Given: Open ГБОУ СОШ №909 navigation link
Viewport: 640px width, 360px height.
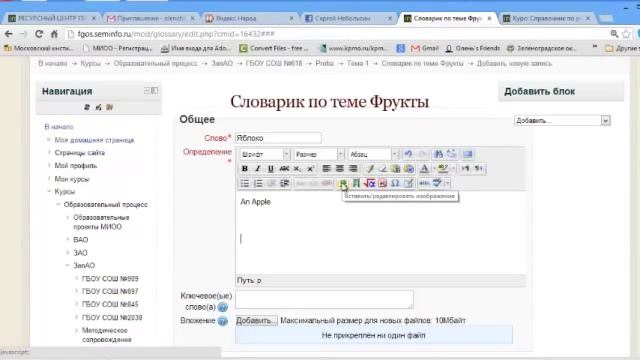Looking at the screenshot, I should pos(110,278).
